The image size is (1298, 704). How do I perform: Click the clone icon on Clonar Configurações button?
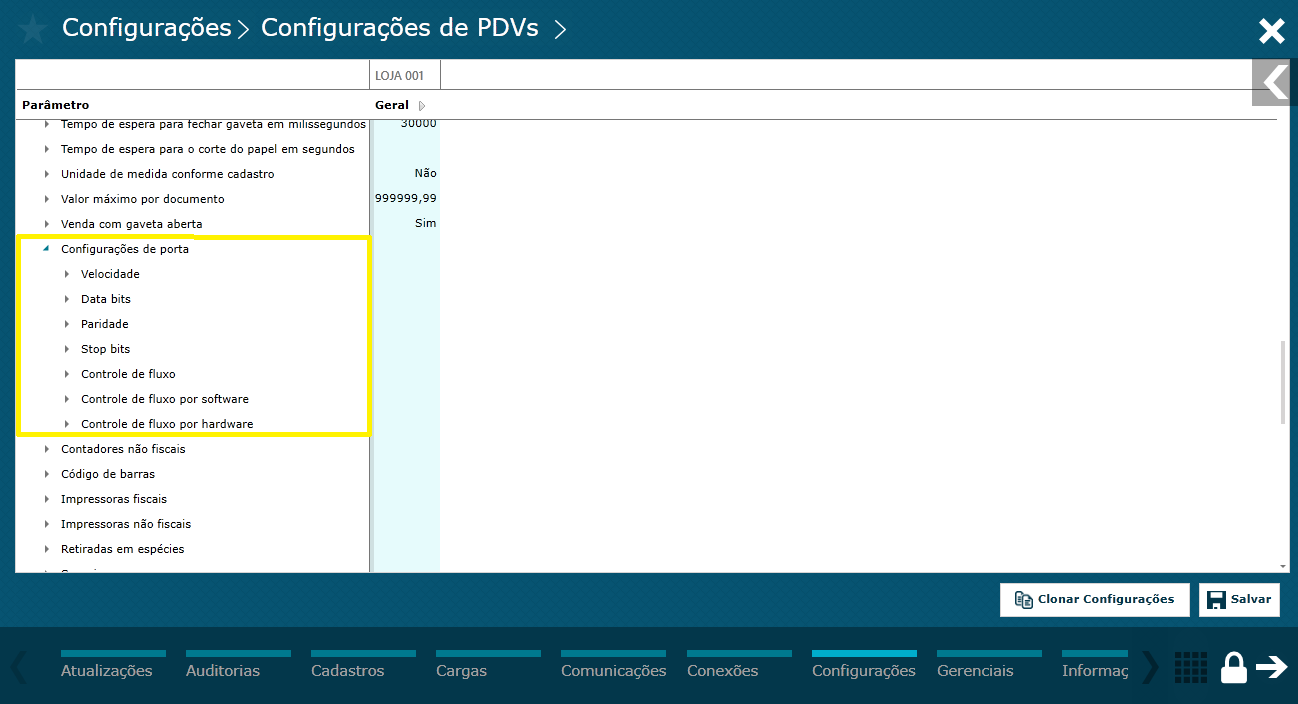pyautogui.click(x=1023, y=599)
